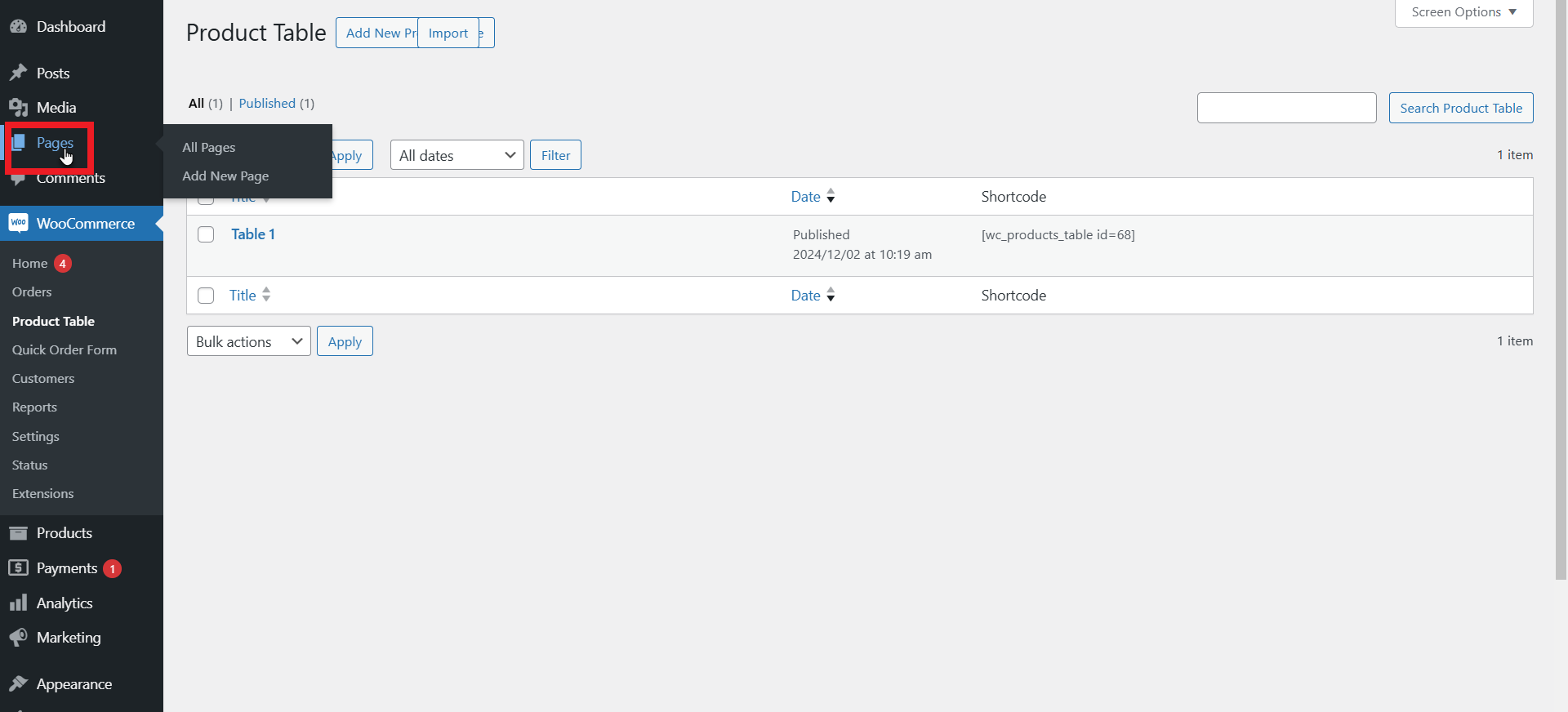Choose Add New Page in flyout menu
The width and height of the screenshot is (1568, 712).
225,176
